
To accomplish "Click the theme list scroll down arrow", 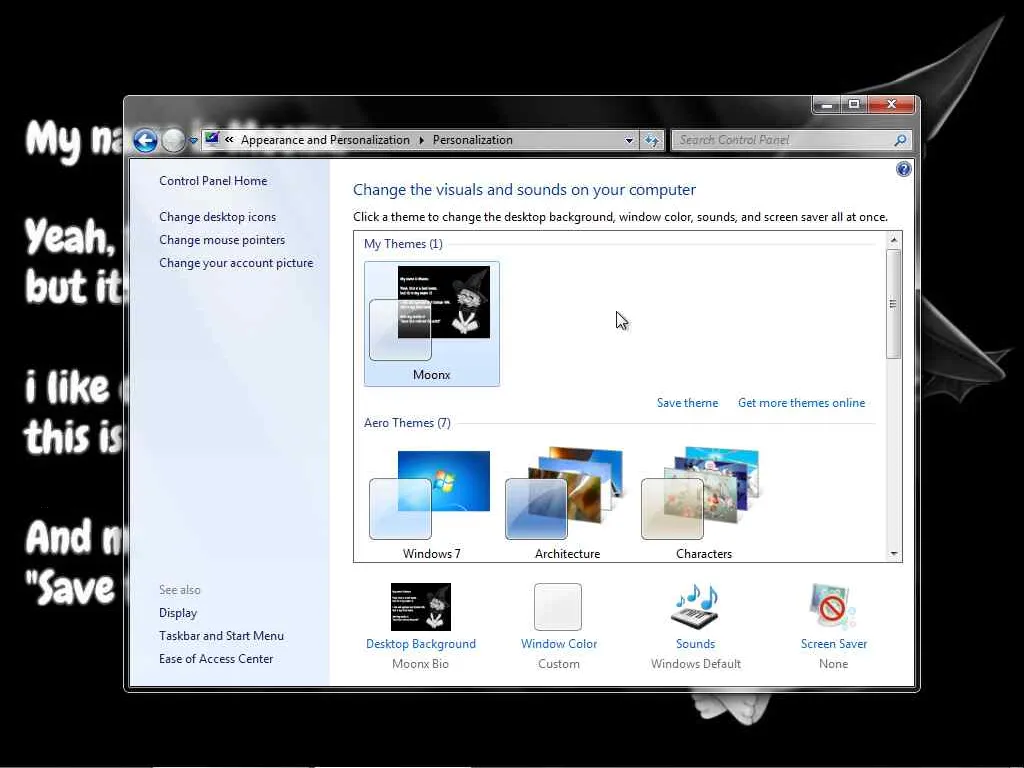I will point(893,554).
